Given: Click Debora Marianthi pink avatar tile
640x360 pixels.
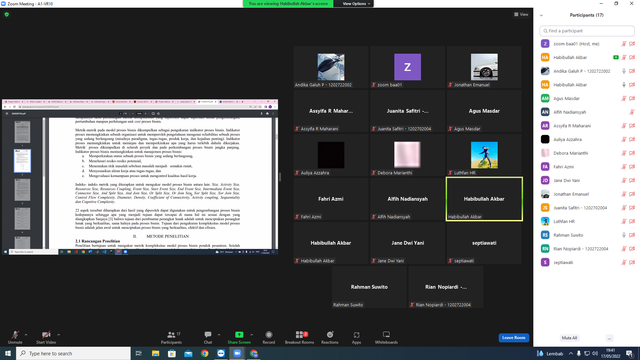Looking at the screenshot, I should [x=407, y=155].
